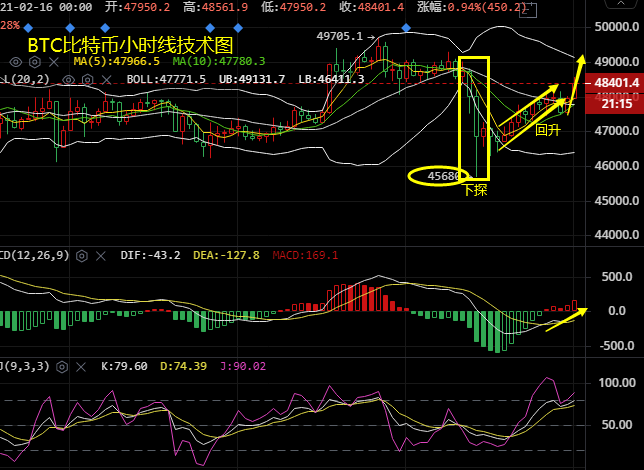Close the KDJ indicator panel
This screenshot has height=470, width=644.
coord(81,367)
